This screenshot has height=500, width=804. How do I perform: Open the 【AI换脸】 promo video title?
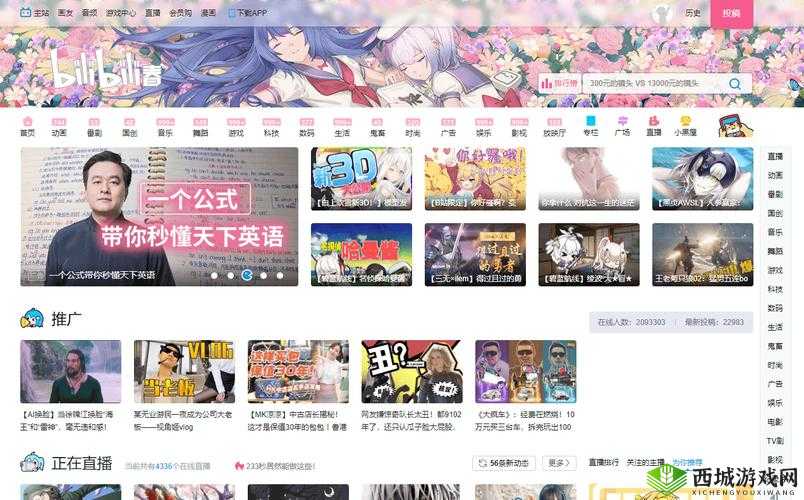tap(67, 421)
